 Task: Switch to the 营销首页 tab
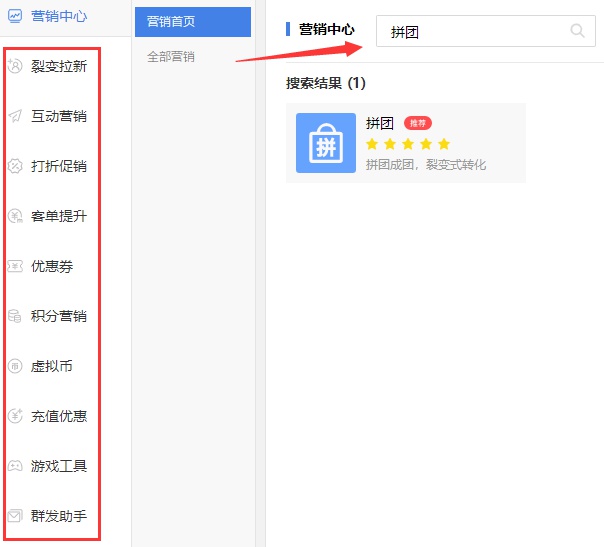(x=193, y=22)
